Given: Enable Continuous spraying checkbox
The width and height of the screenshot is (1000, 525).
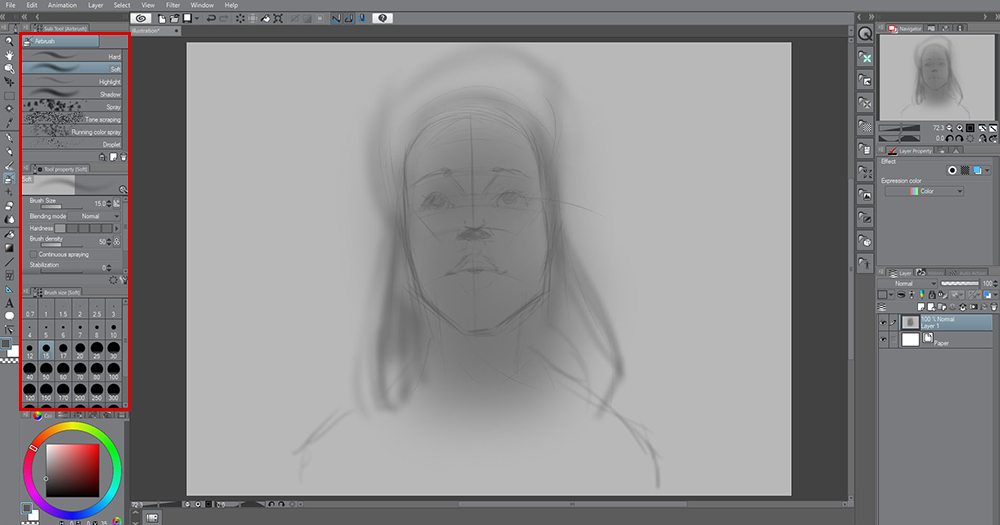Looking at the screenshot, I should coord(34,254).
